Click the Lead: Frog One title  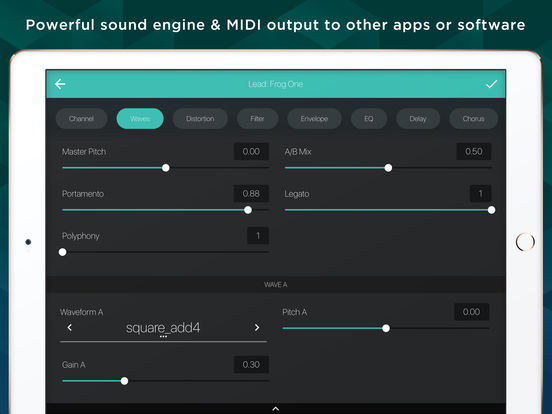coord(276,84)
